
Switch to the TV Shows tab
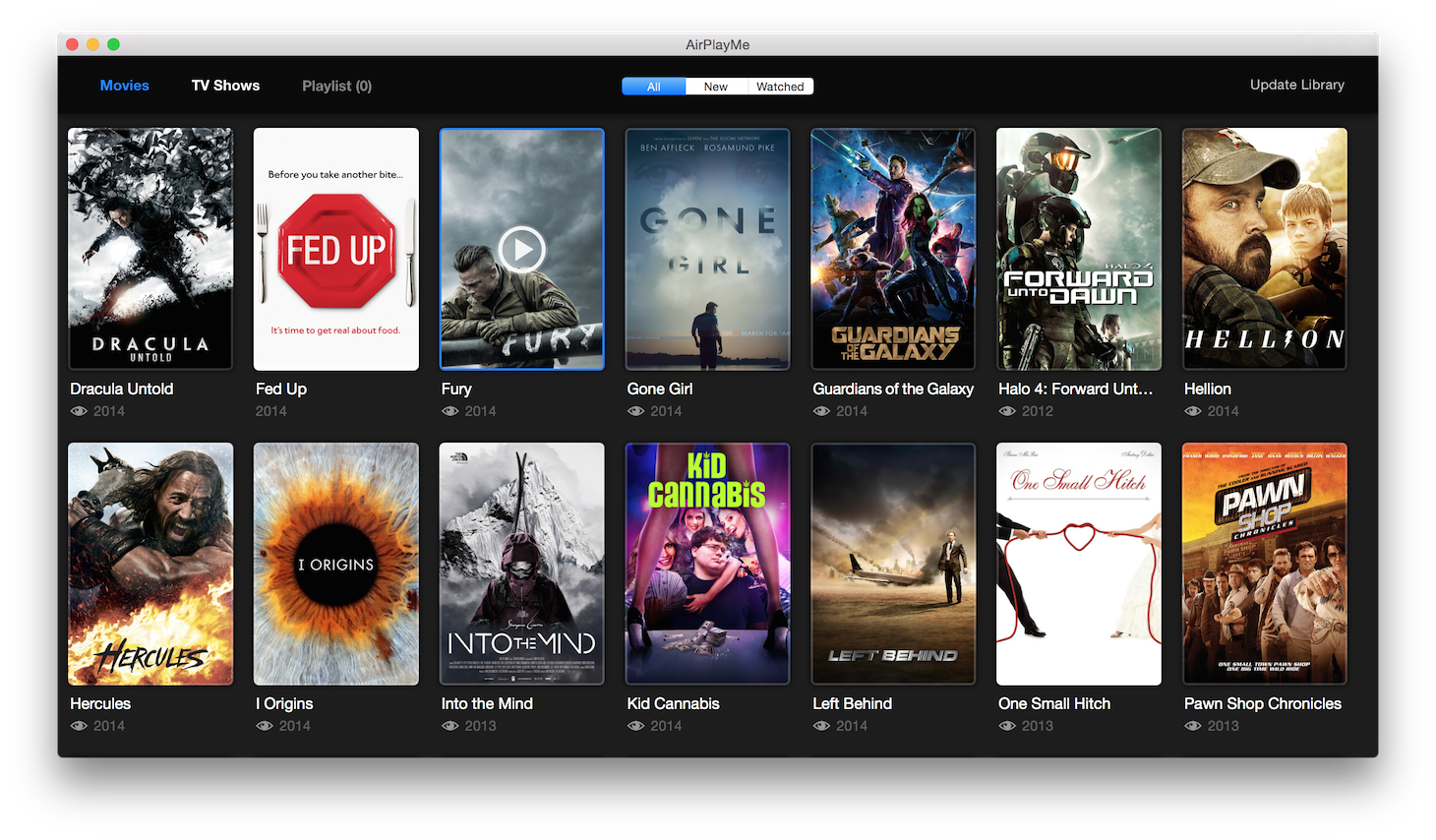coord(225,86)
